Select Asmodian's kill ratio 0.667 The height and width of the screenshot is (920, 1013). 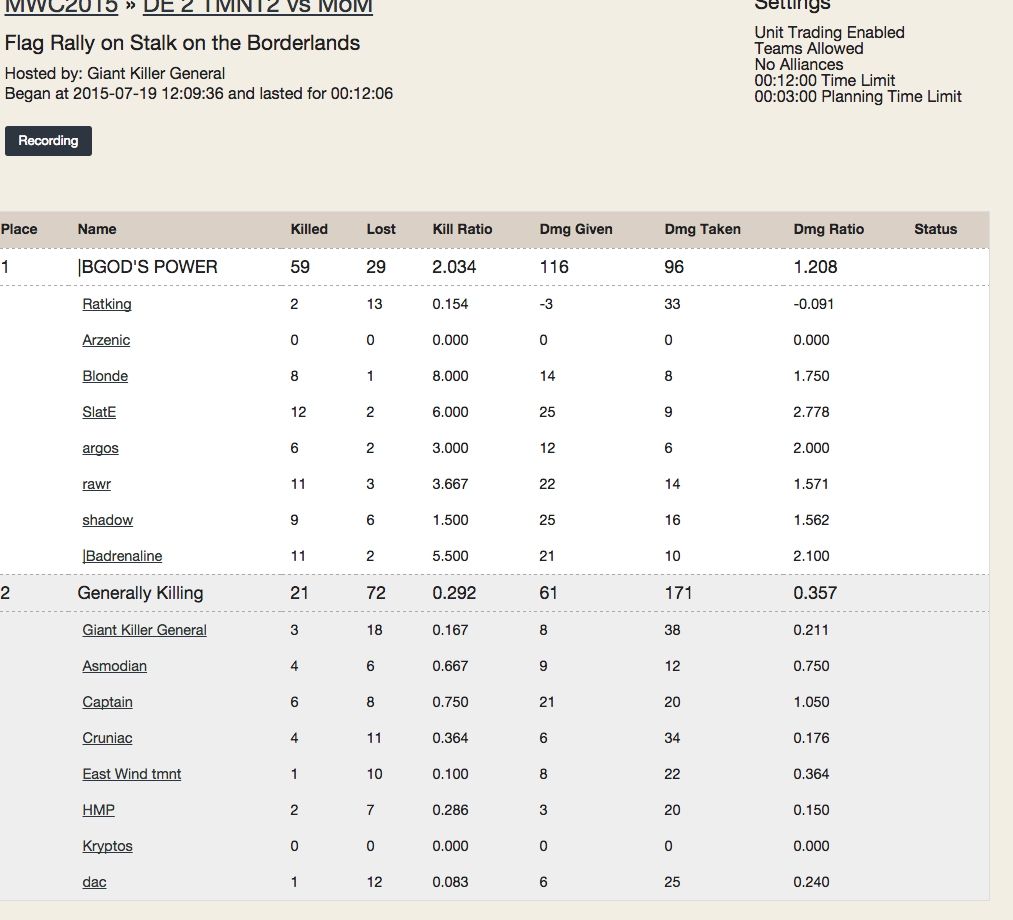pyautogui.click(x=450, y=666)
